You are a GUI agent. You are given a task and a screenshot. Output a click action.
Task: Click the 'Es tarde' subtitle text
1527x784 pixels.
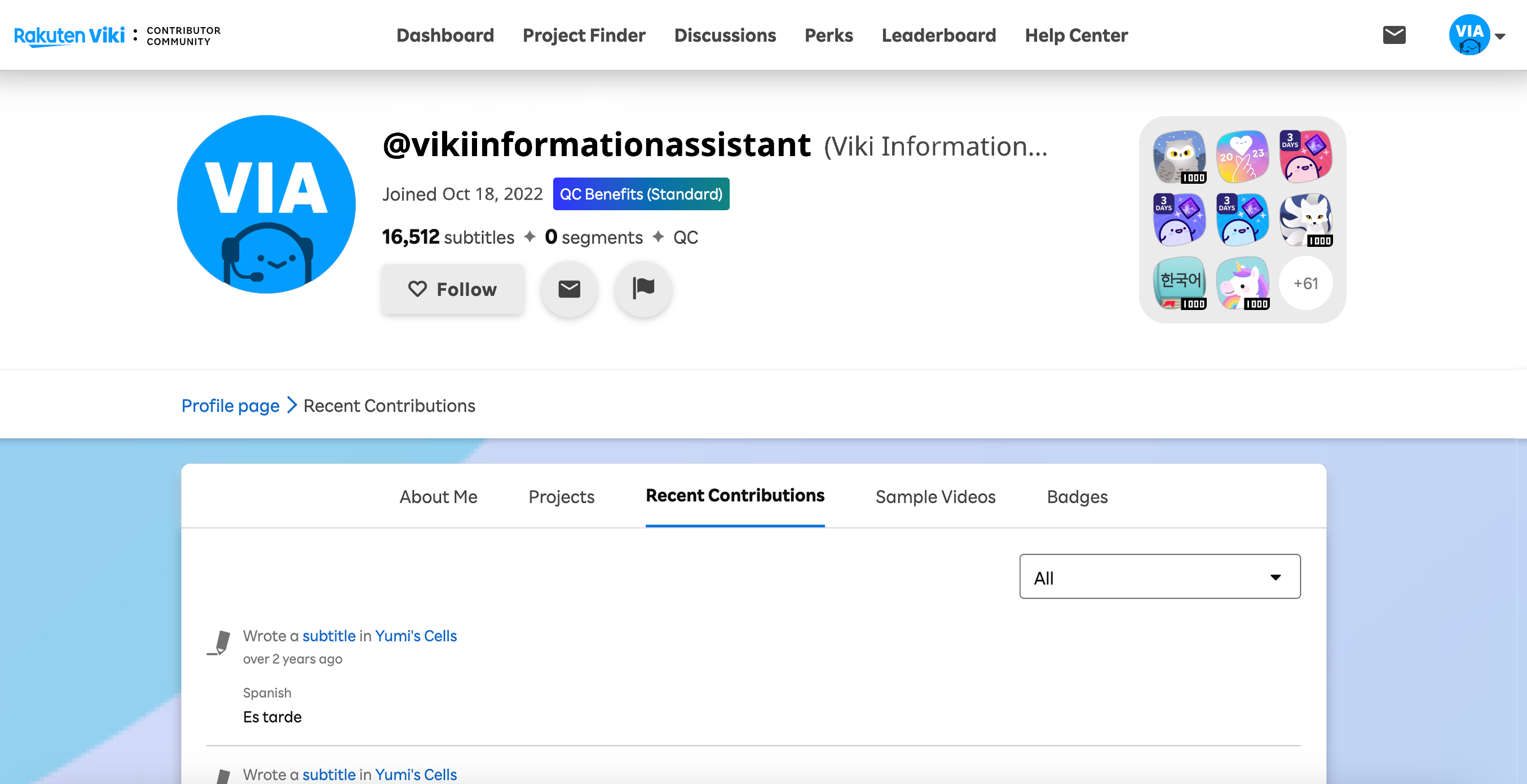[x=272, y=717]
